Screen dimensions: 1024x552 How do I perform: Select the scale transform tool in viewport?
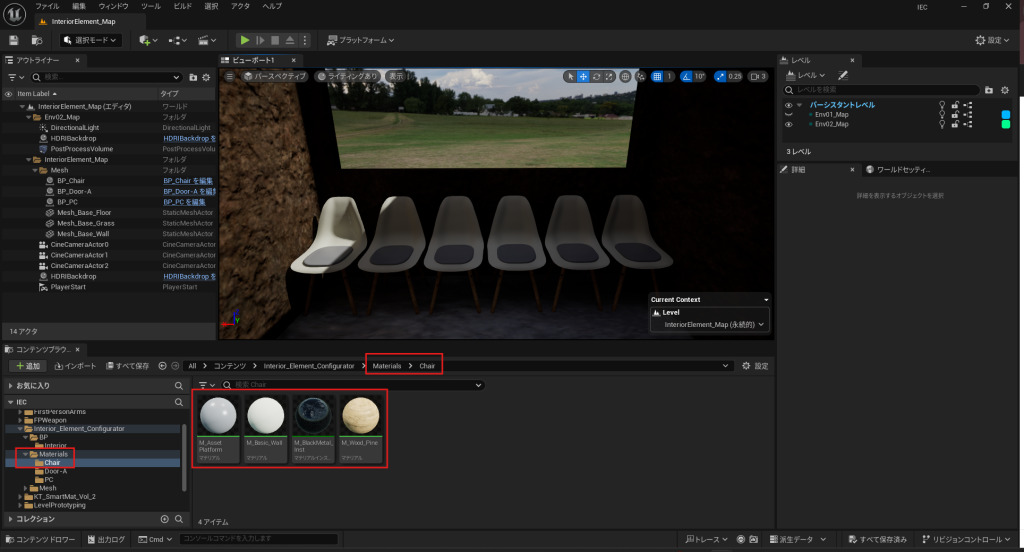609,76
